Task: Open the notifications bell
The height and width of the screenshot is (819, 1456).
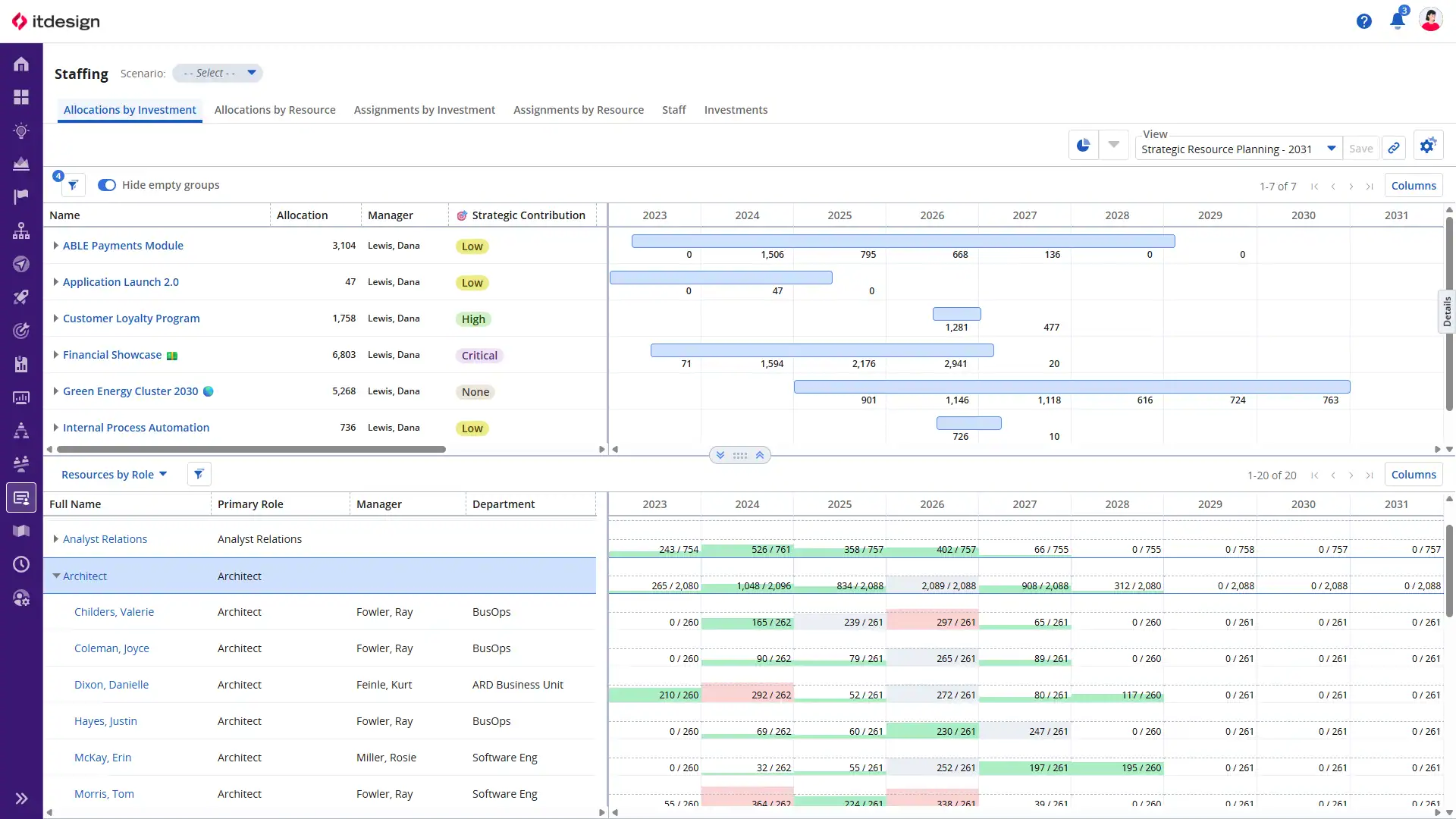Action: [x=1398, y=20]
